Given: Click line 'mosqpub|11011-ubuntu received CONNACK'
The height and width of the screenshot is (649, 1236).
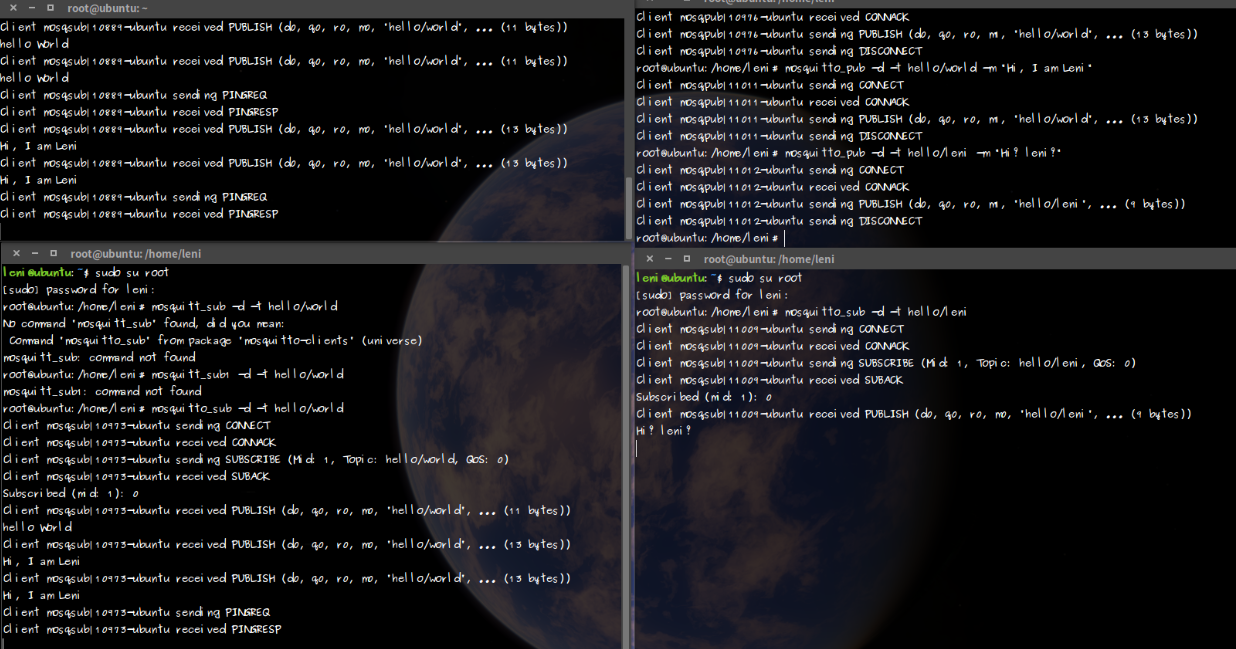Looking at the screenshot, I should coord(772,102).
